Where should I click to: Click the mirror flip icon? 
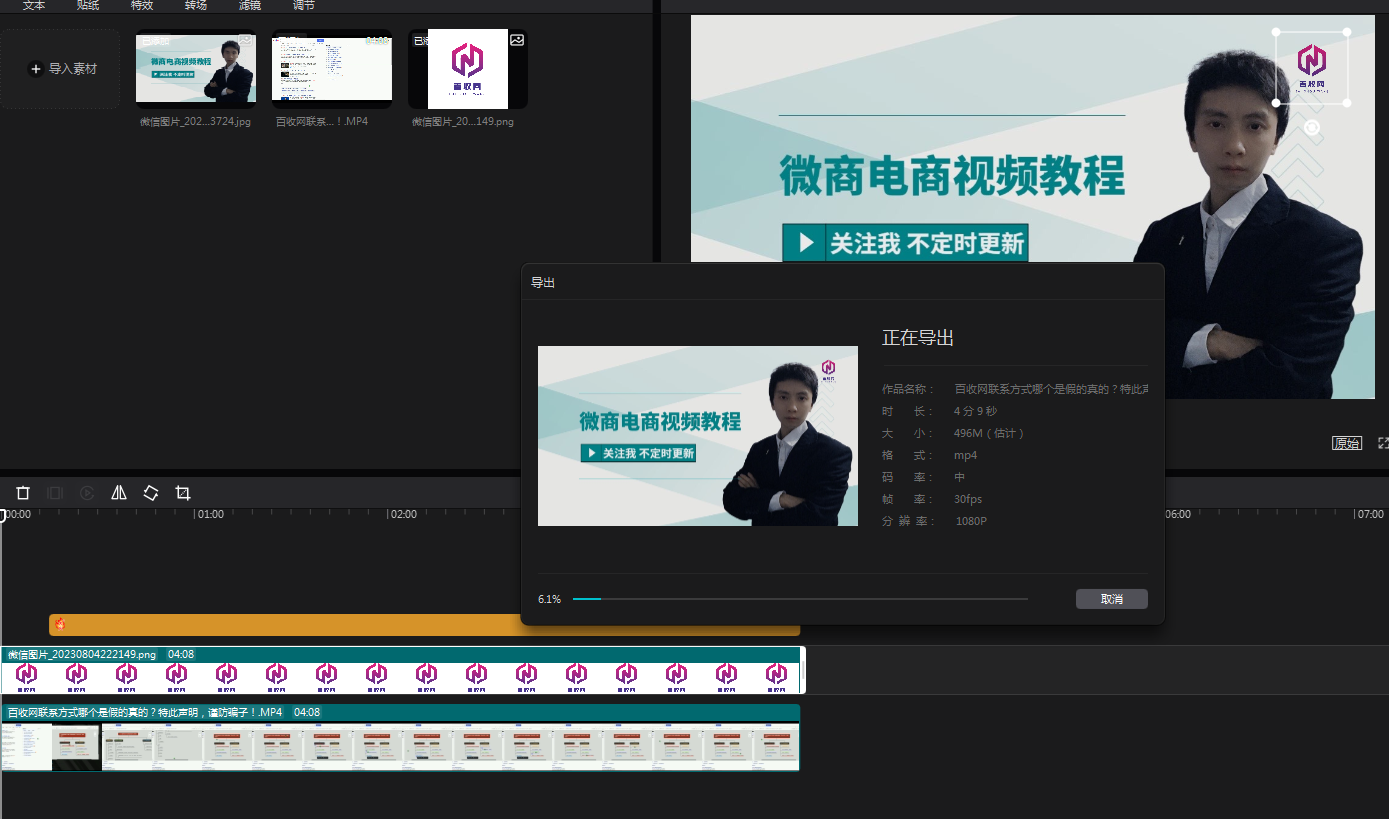(119, 493)
